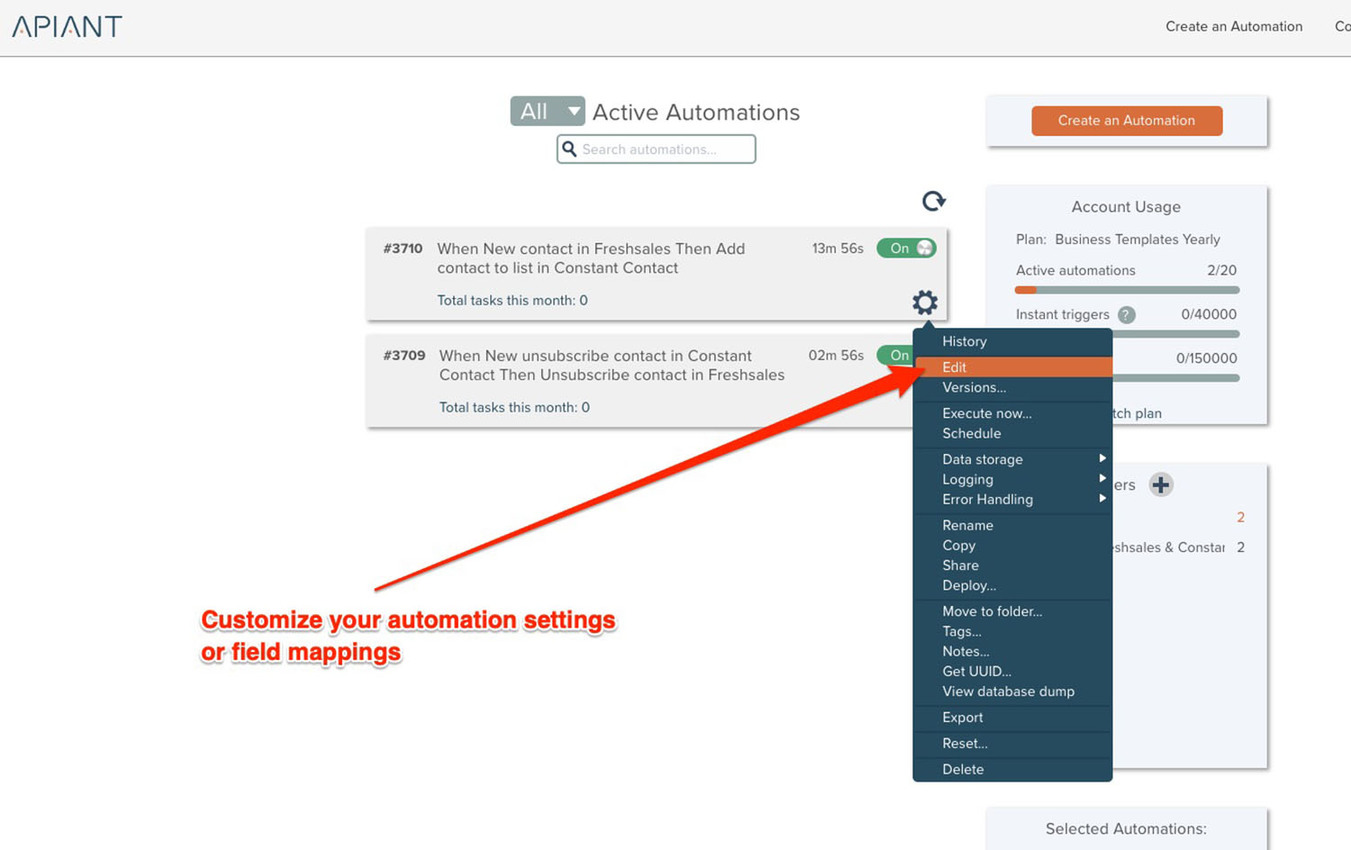Choose Move to folder... option
Image resolution: width=1351 pixels, height=850 pixels.
pos(1012,611)
